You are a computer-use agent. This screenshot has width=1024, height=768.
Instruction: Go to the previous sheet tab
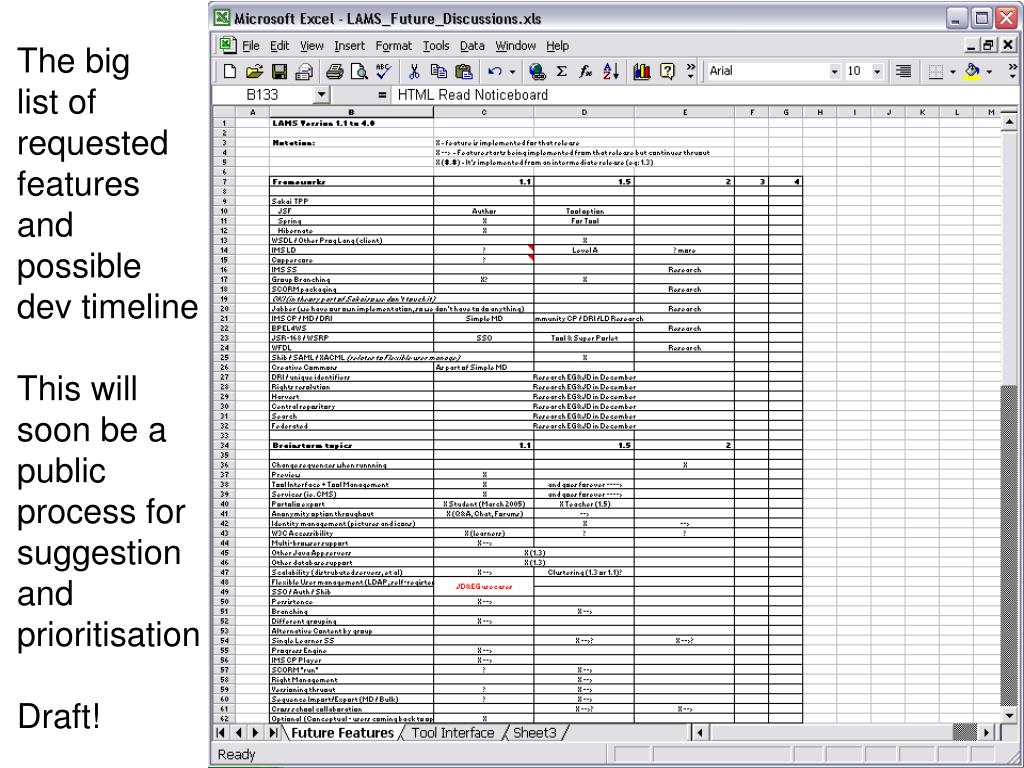point(238,733)
